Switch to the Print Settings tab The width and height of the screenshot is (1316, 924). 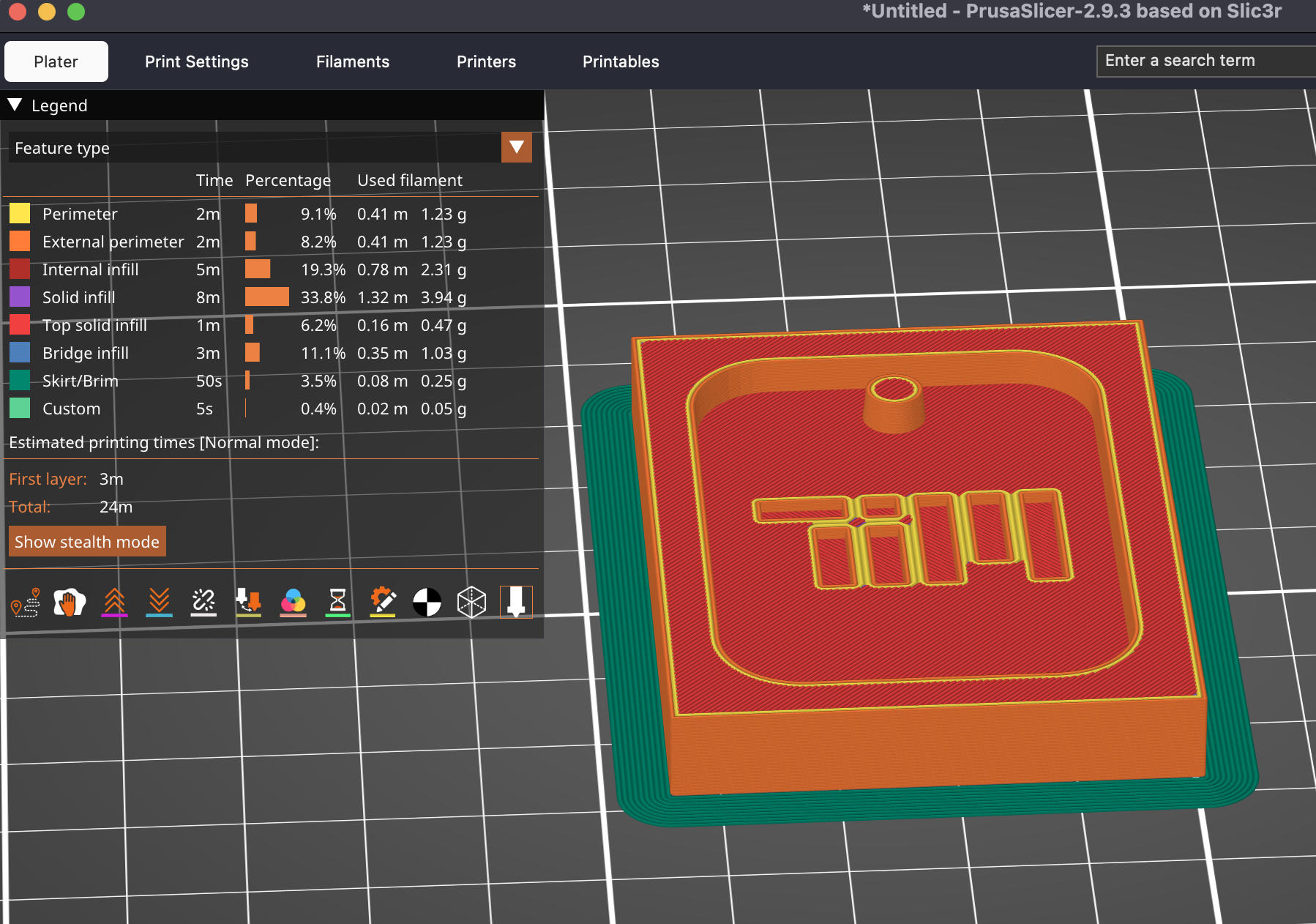coord(196,62)
